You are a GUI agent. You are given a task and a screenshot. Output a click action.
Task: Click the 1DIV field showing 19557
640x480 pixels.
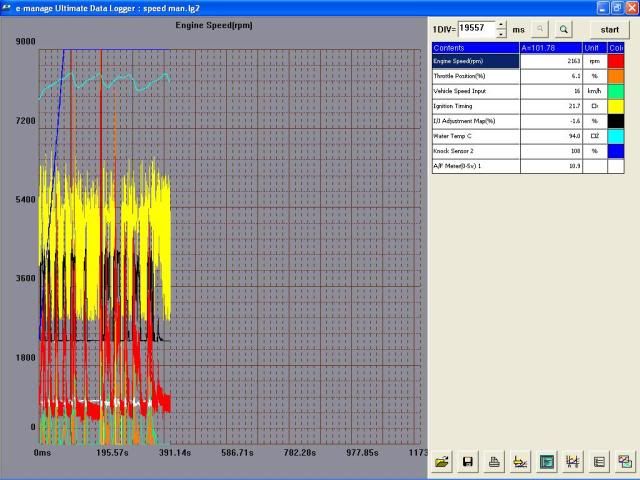477,29
